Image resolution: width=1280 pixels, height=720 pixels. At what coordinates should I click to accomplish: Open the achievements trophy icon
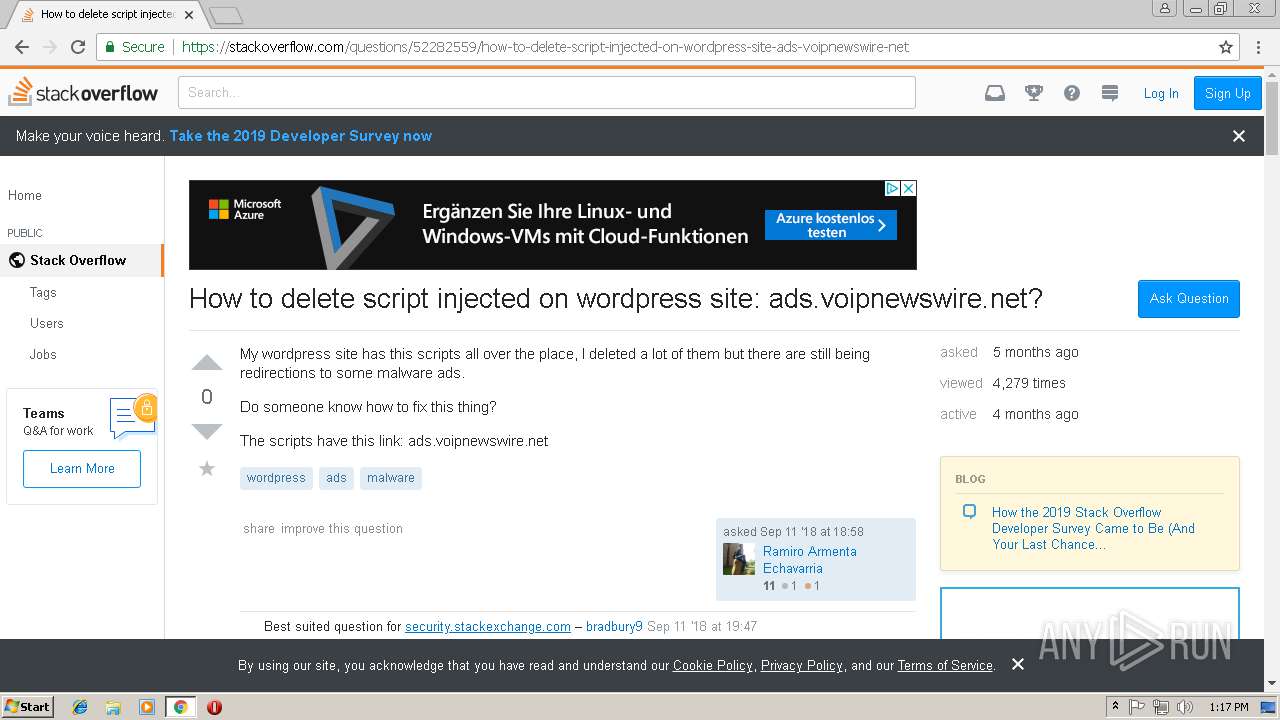pyautogui.click(x=1034, y=93)
